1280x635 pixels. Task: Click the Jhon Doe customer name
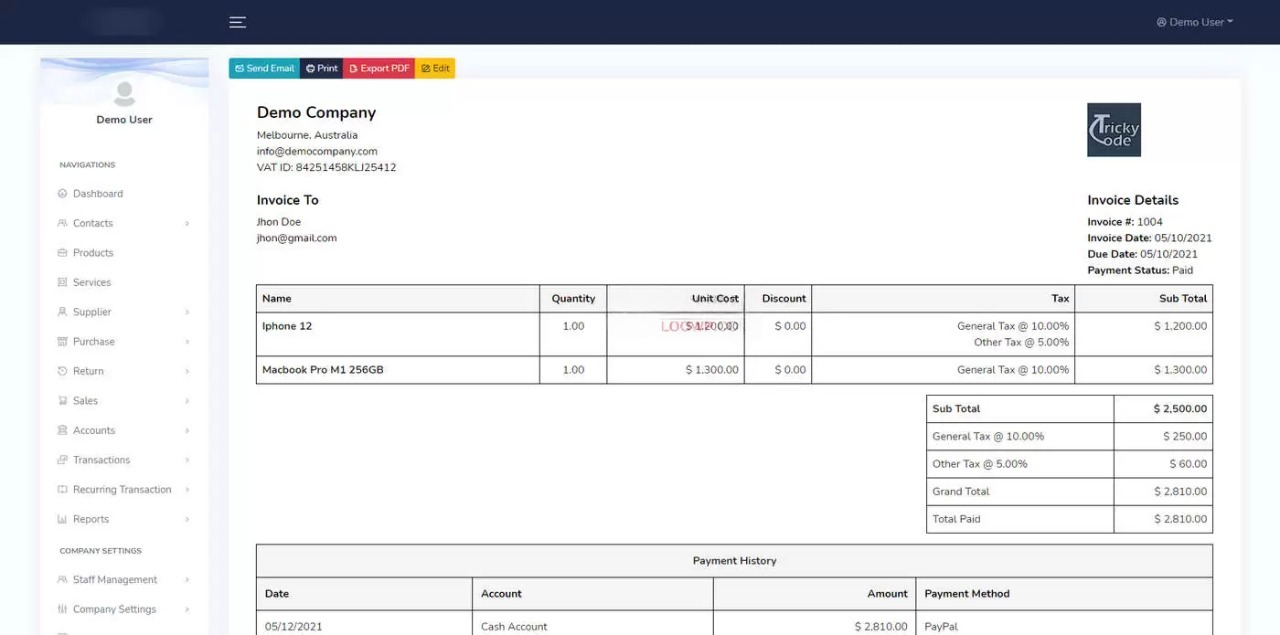tap(279, 222)
